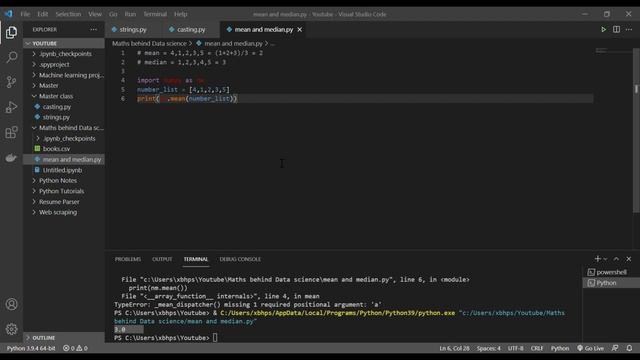Open the Docker view in activity bar
The image size is (640, 360).
click(x=11, y=158)
